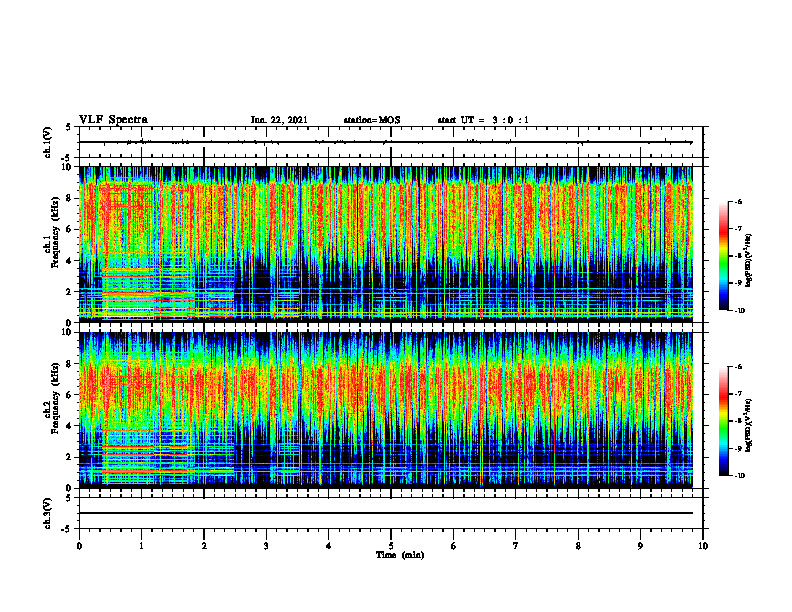Image resolution: width=792 pixels, height=612 pixels.
Task: Click the "Time (min)" axis label
Action: tap(400, 555)
